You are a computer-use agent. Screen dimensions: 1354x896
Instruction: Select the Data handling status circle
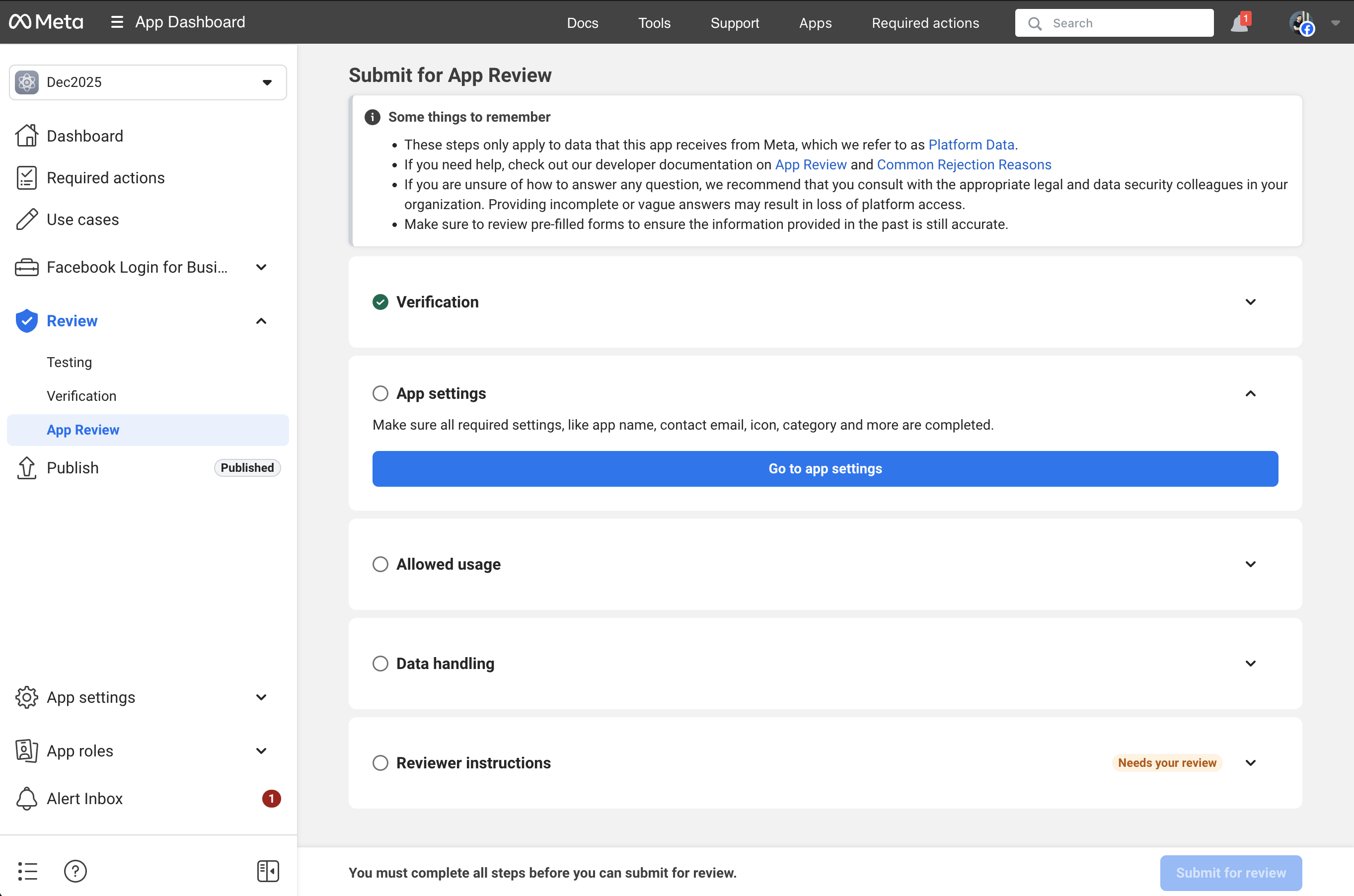point(380,664)
